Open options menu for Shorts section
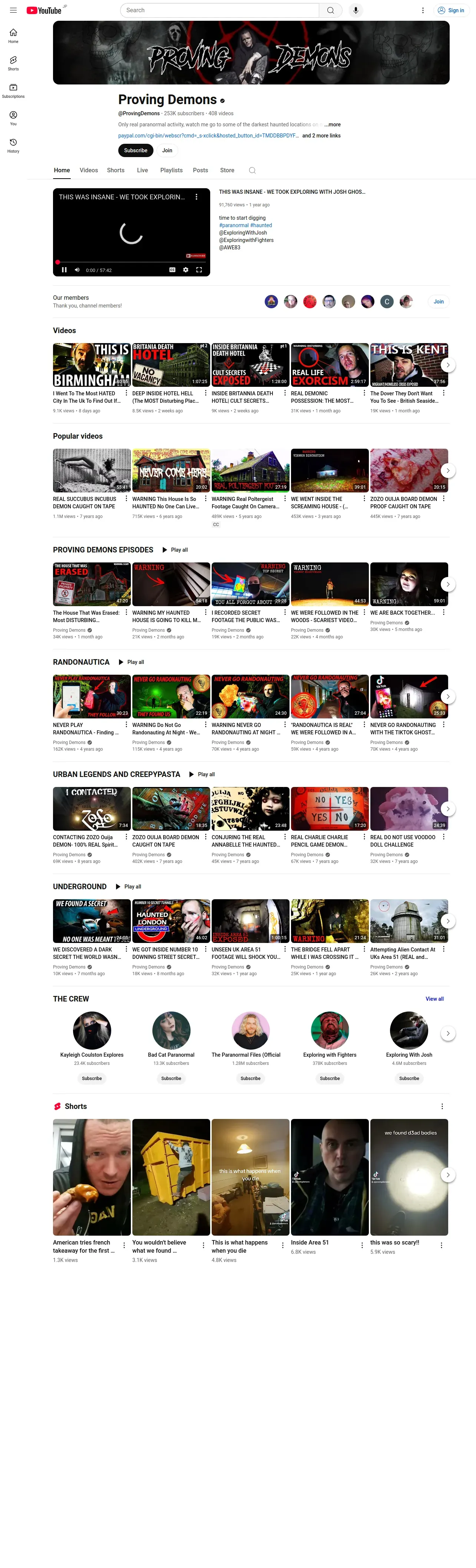The image size is (476, 1568). click(x=442, y=1107)
